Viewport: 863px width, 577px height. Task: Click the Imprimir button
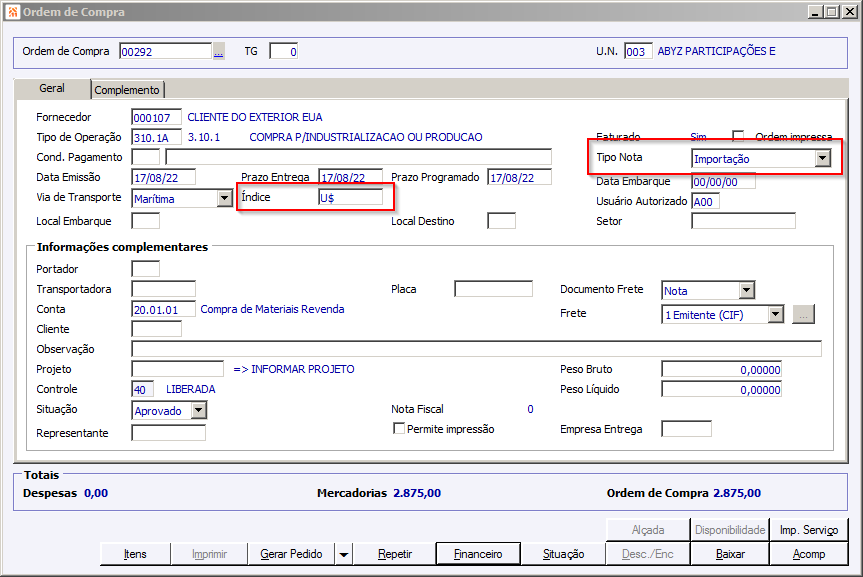[x=209, y=554]
